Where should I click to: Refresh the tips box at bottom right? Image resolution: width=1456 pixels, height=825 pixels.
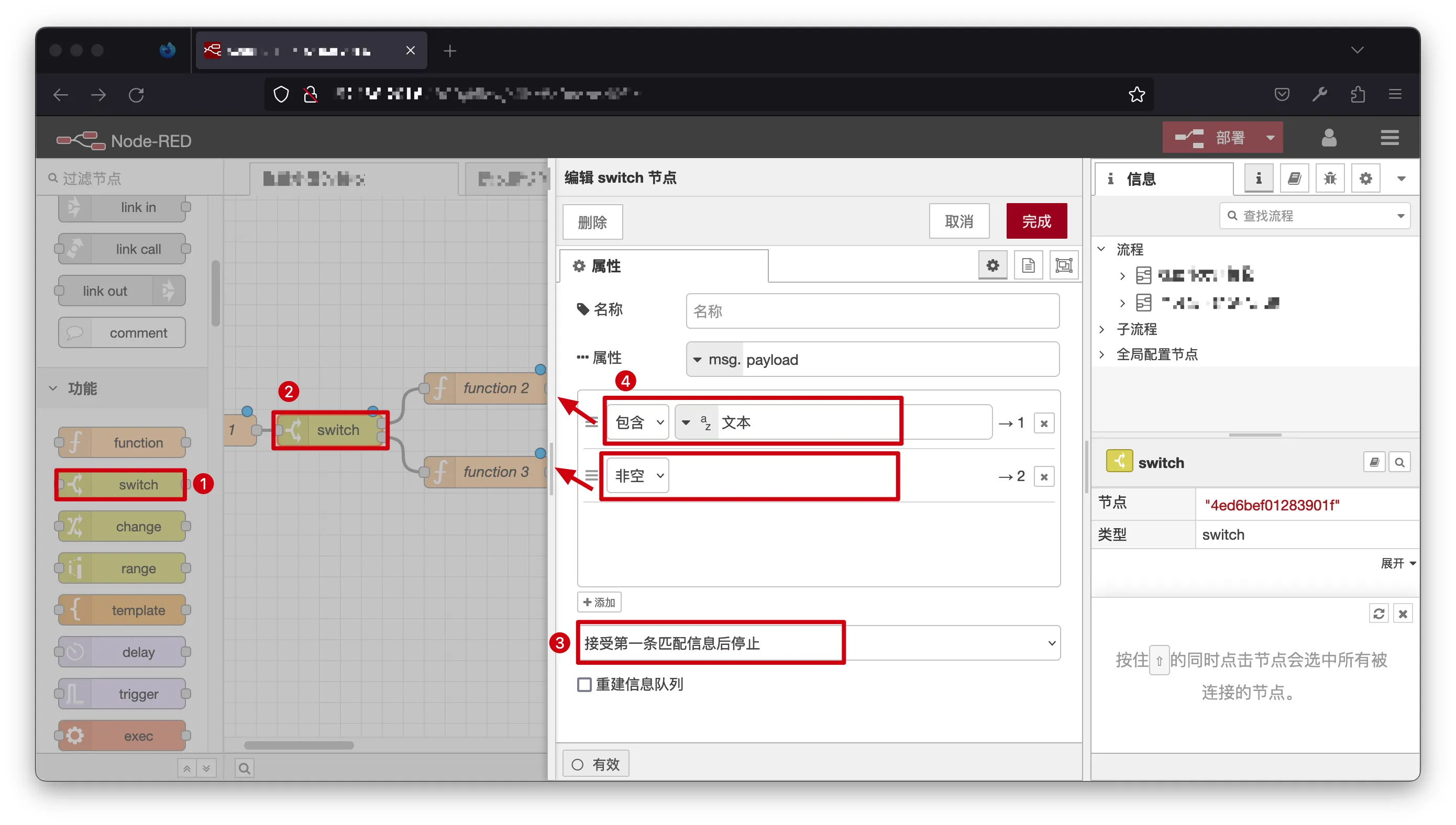[x=1378, y=614]
